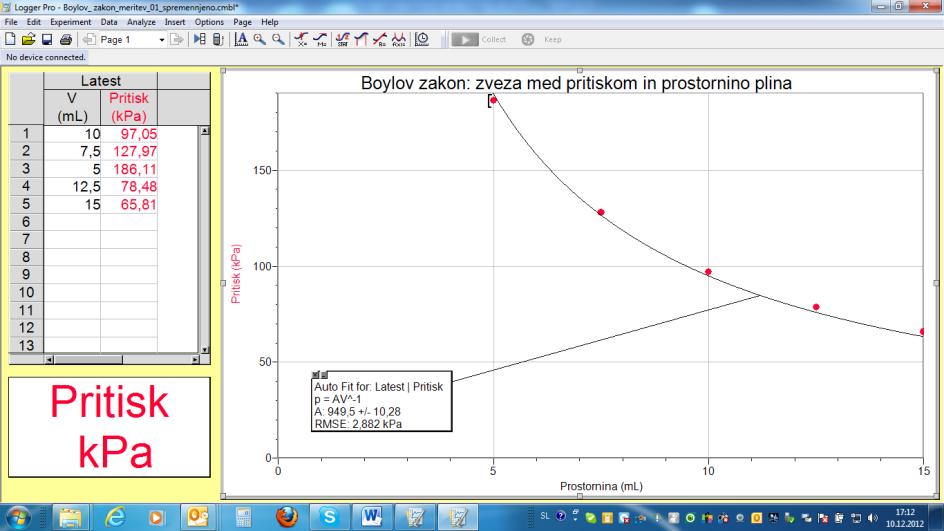Click the graph title 'Boylov zakon'

coord(576,83)
